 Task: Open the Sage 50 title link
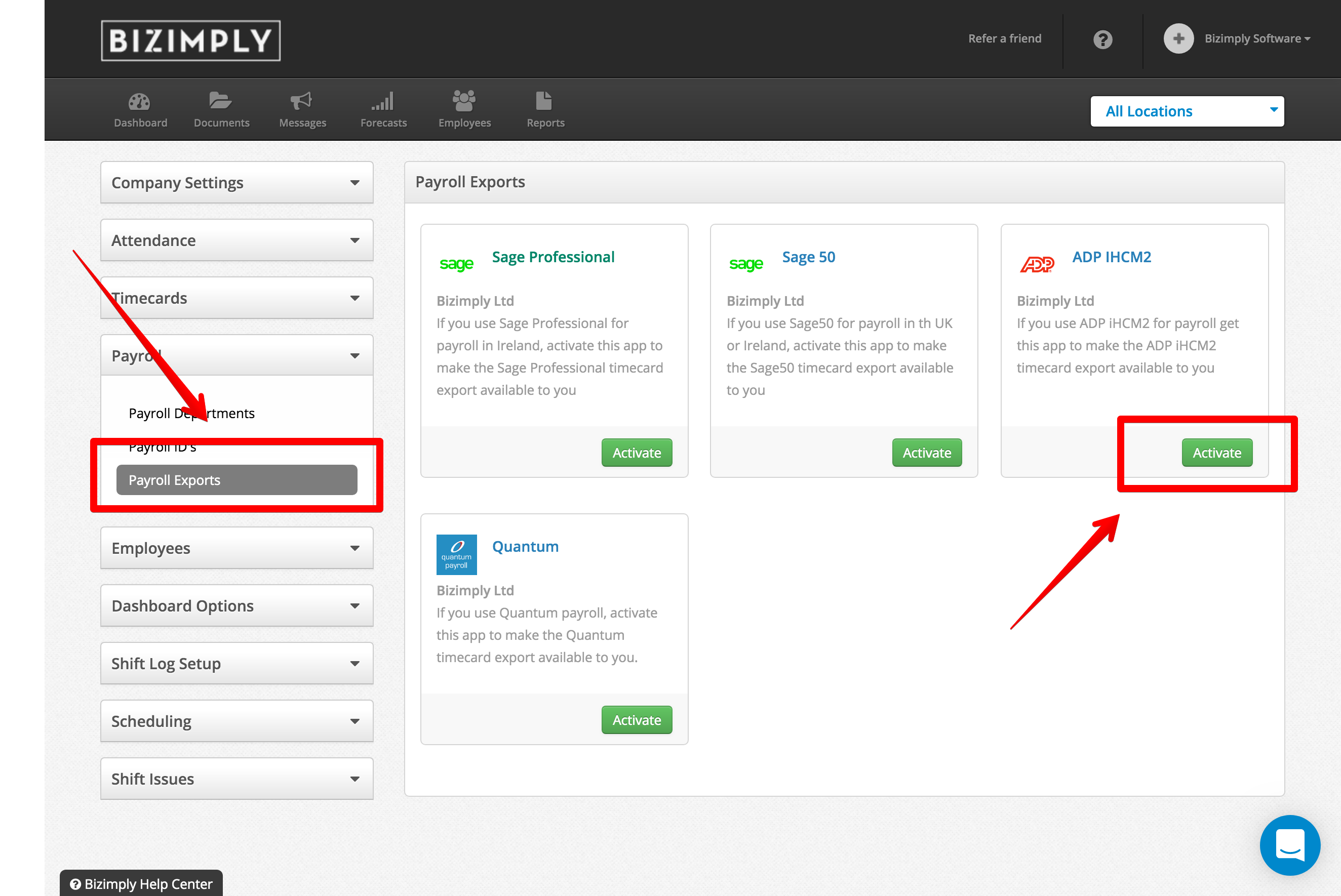pyautogui.click(x=808, y=257)
